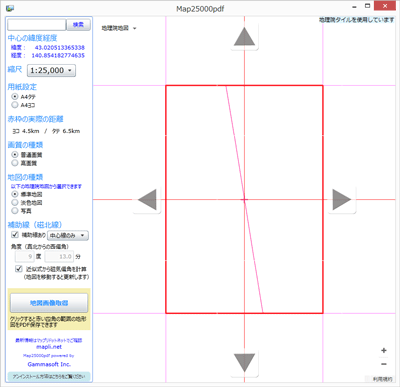The width and height of the screenshot is (400, 387).
Task: Pan the map up with the up arrow
Action: pos(244,37)
